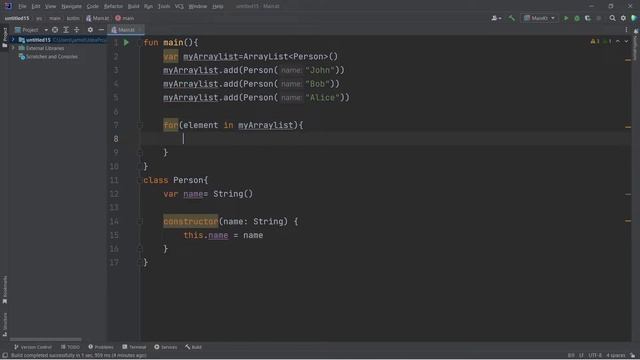This screenshot has height=360, width=640.
Task: Expand External Libraries tree node
Action: pos(13,48)
